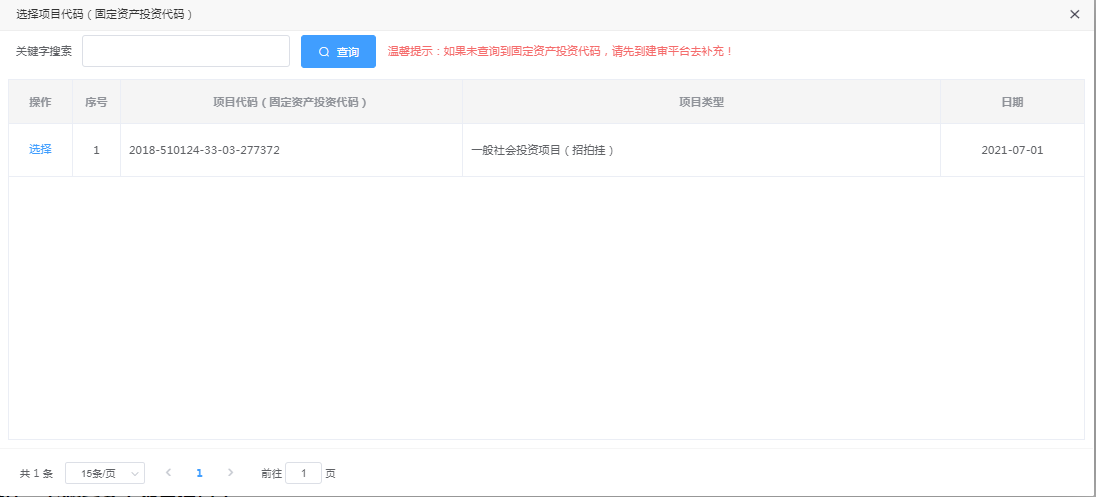Click the 项目代码 column header

(x=291, y=102)
